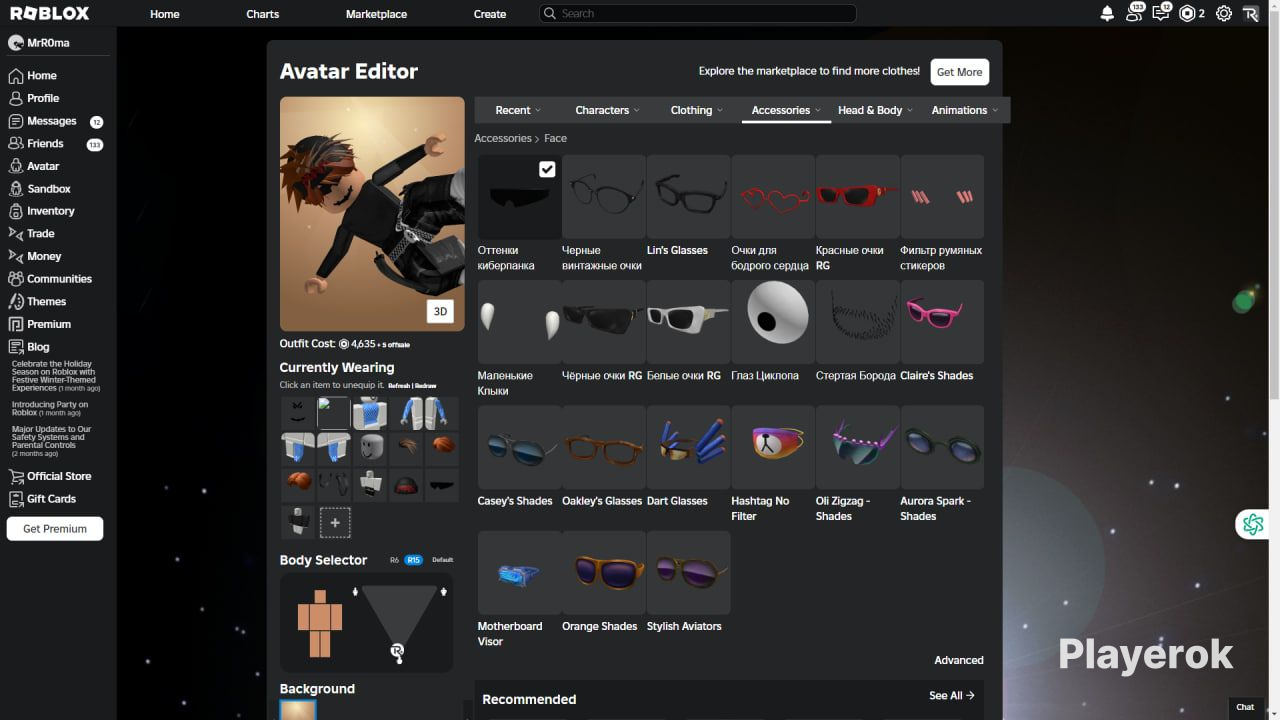Viewport: 1280px width, 720px height.
Task: Open the Advanced link
Action: 959,660
